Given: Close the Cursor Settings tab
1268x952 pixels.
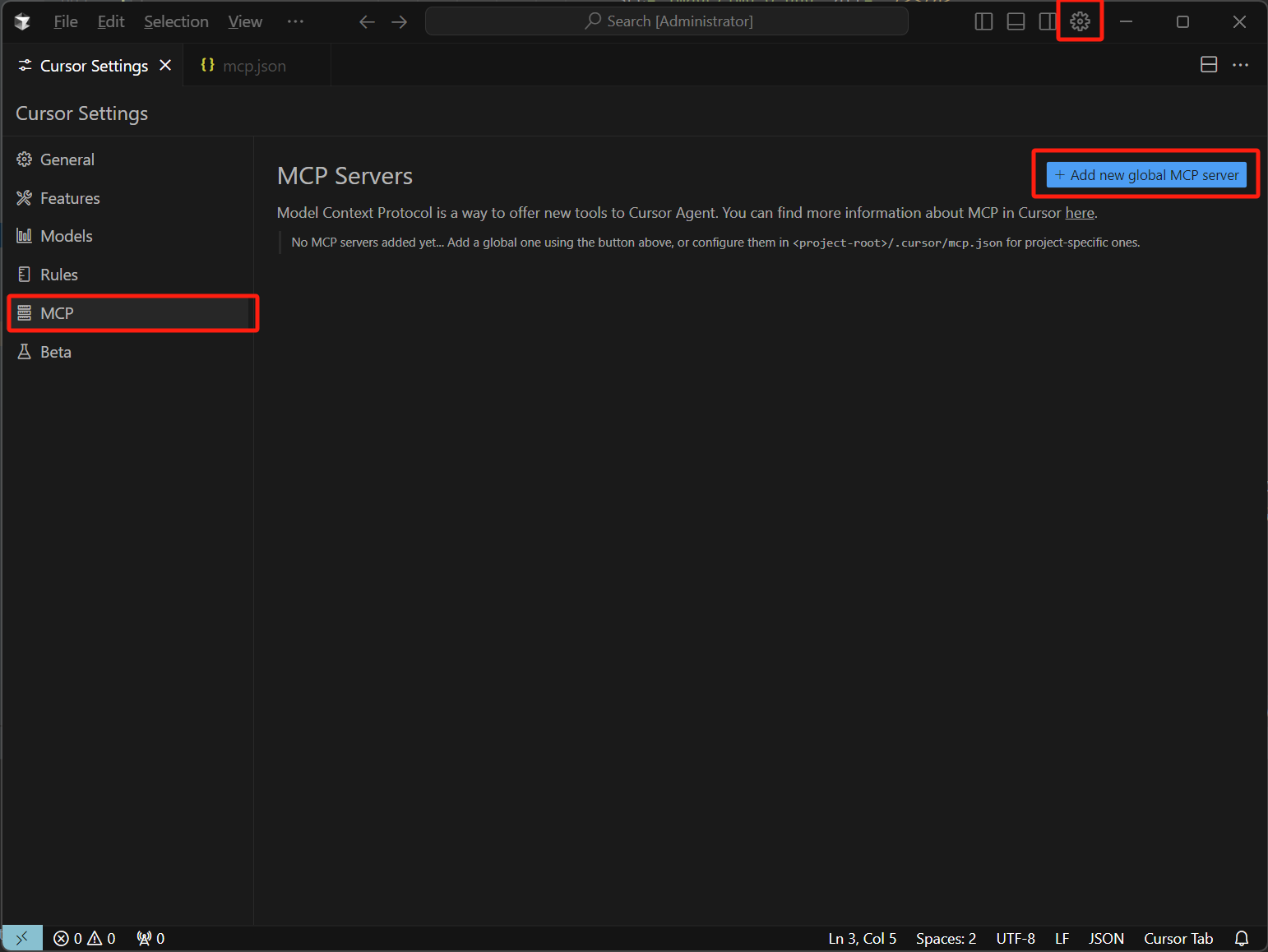Looking at the screenshot, I should tap(165, 65).
